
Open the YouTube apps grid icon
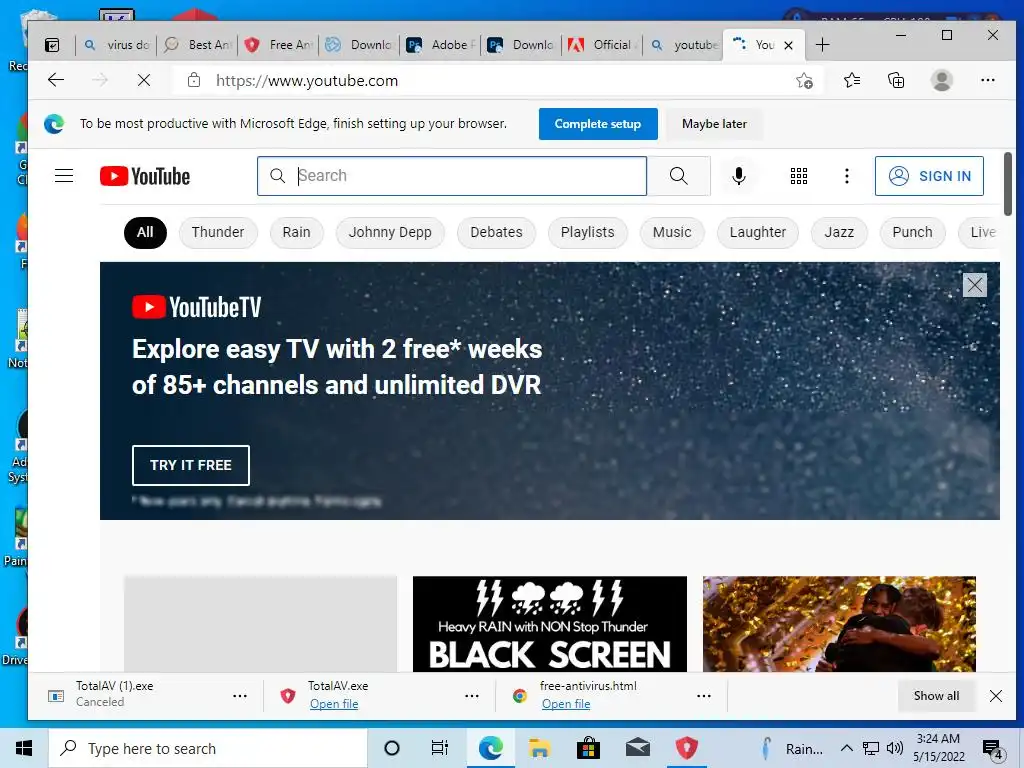(799, 176)
